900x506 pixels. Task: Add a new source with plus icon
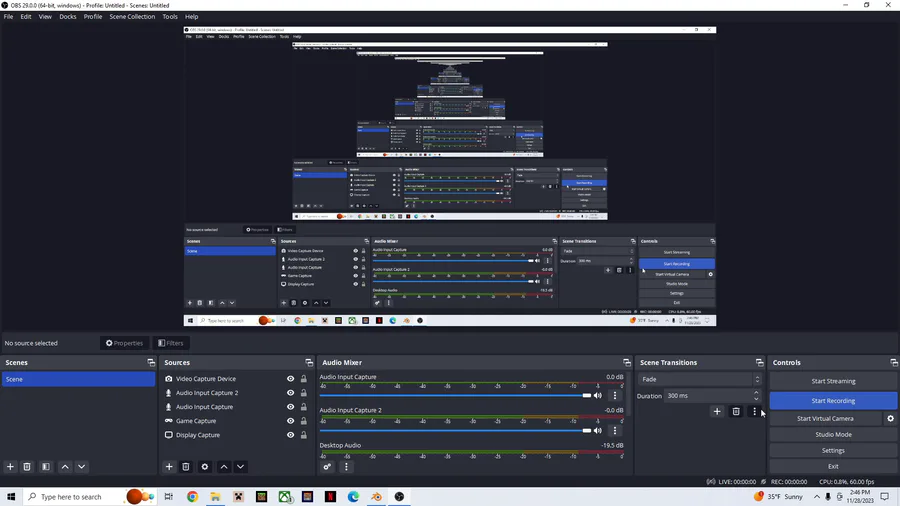[x=169, y=466]
